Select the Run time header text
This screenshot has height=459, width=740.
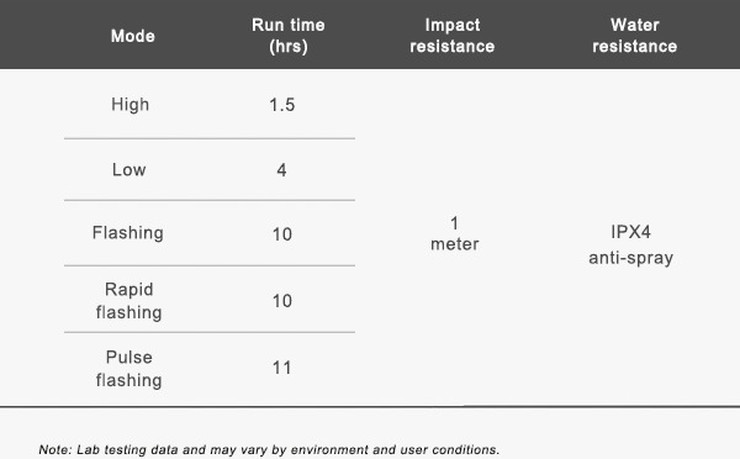click(x=288, y=25)
